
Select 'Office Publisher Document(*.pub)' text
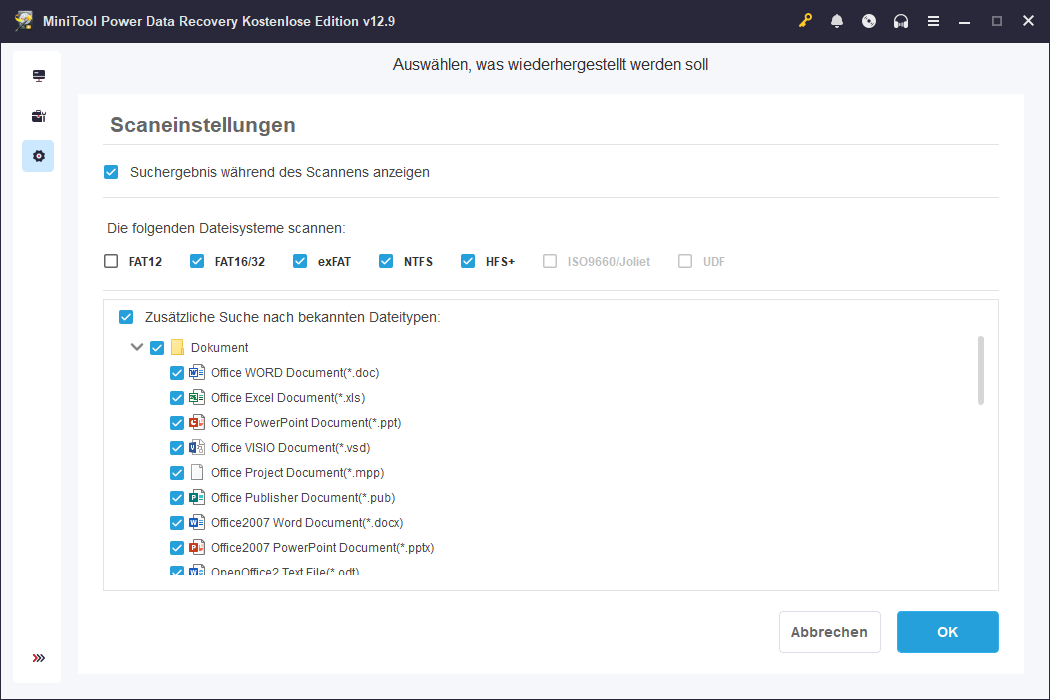[x=303, y=498]
